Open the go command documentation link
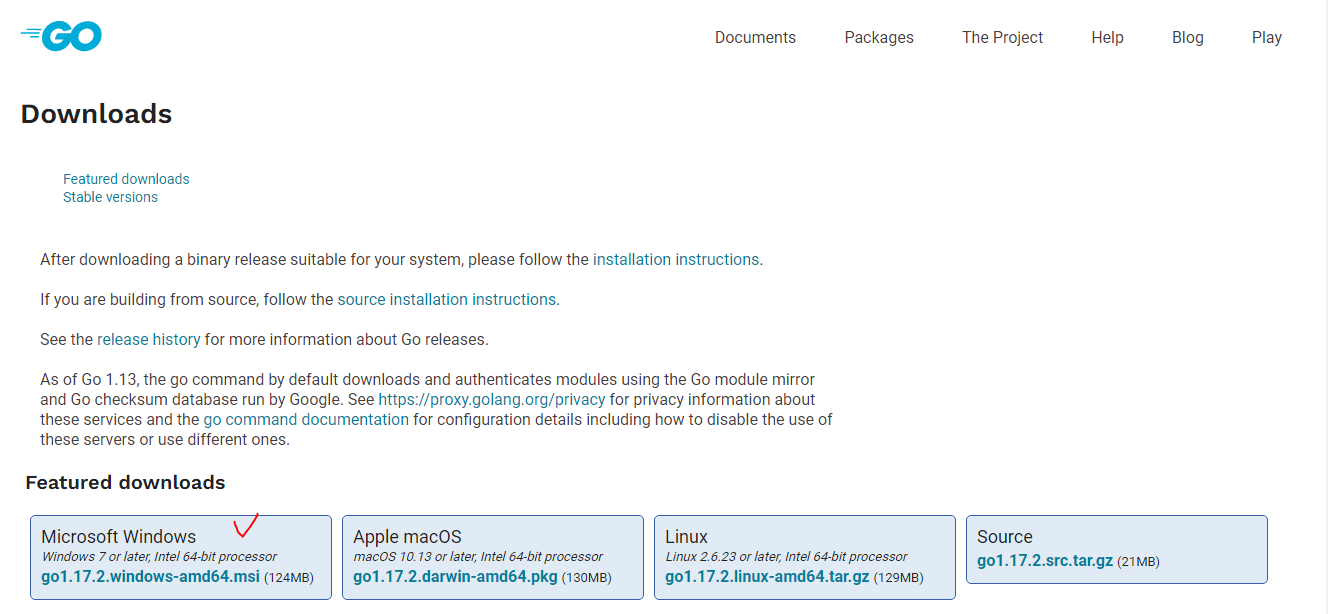The width and height of the screenshot is (1328, 614). (306, 419)
